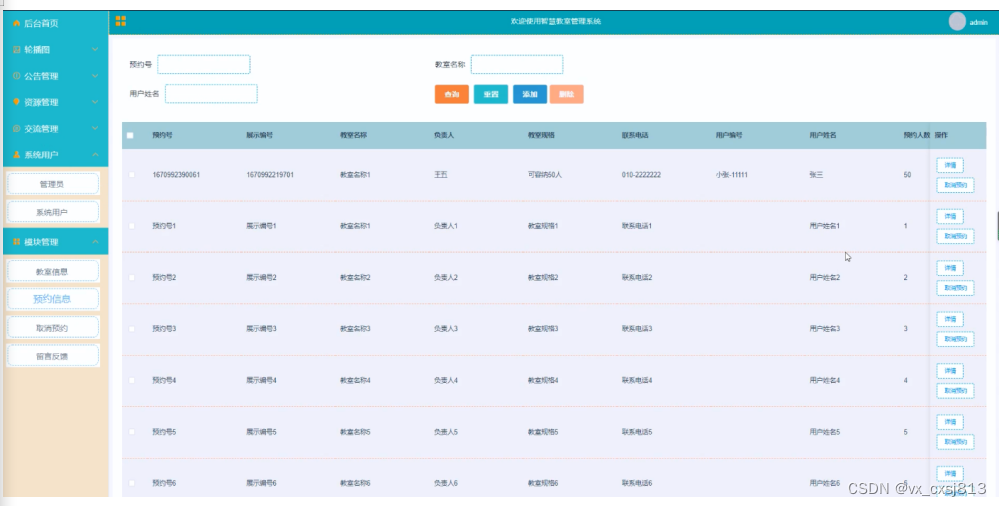Image resolution: width=1001 pixels, height=506 pixels.
Task: Click cell 小张-11111
Action: (x=732, y=175)
